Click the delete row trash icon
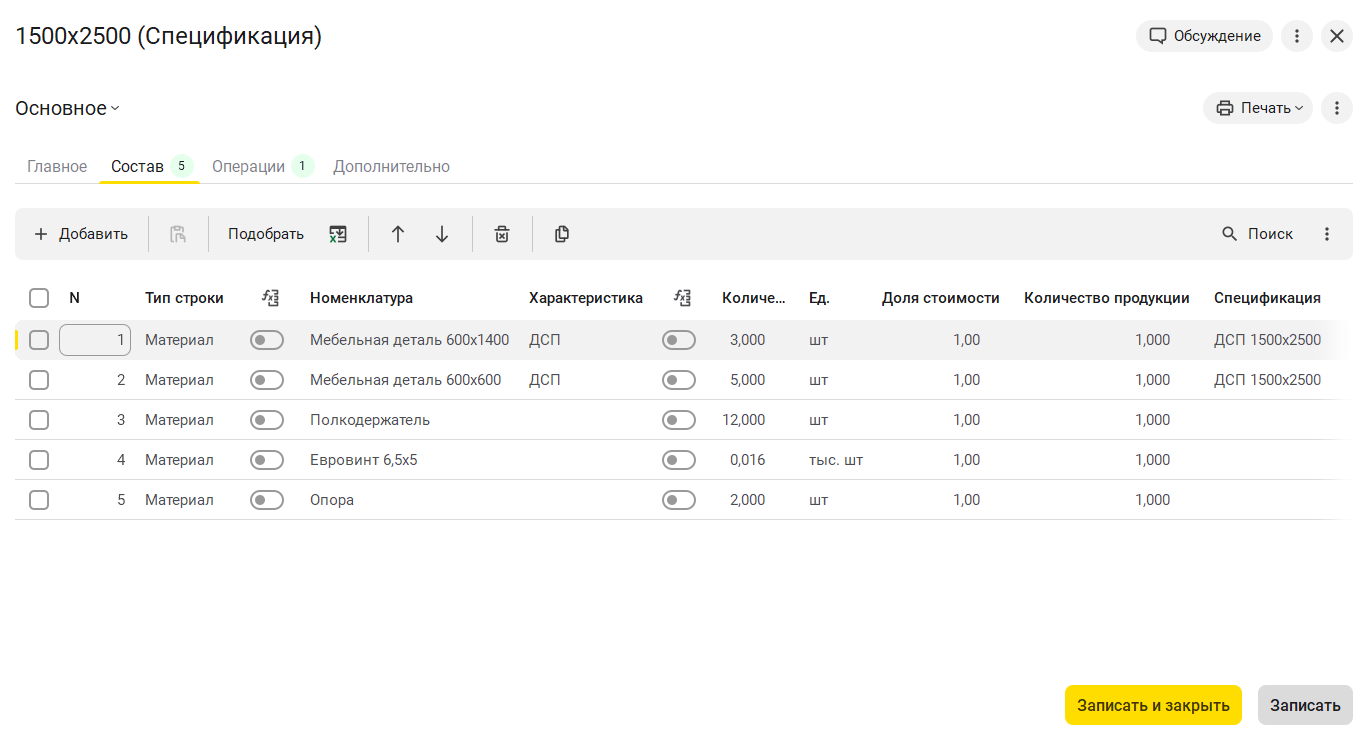The width and height of the screenshot is (1371, 737). pyautogui.click(x=502, y=234)
